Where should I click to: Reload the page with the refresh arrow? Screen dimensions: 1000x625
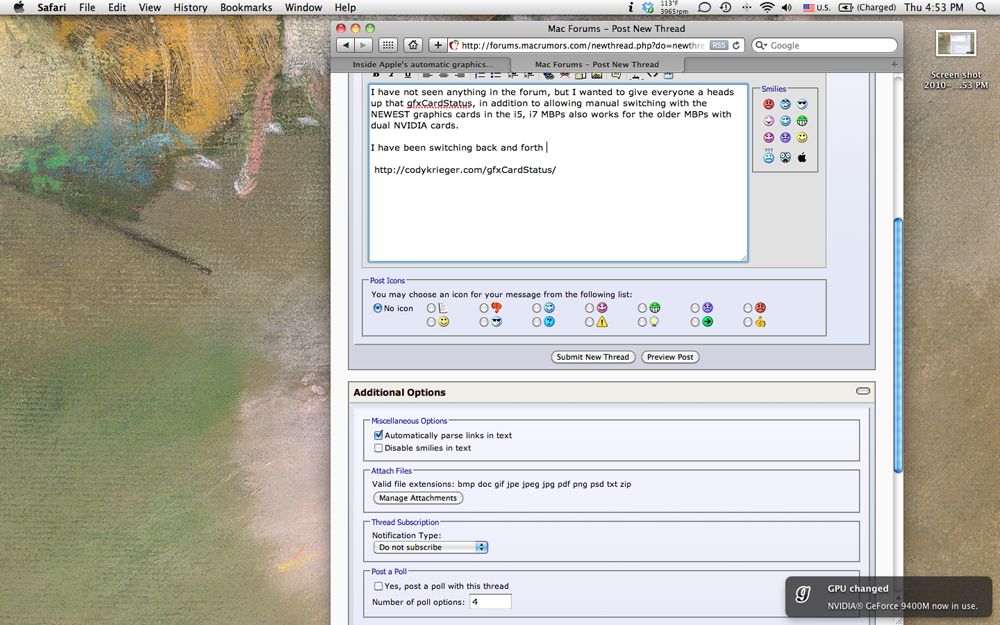pos(736,45)
